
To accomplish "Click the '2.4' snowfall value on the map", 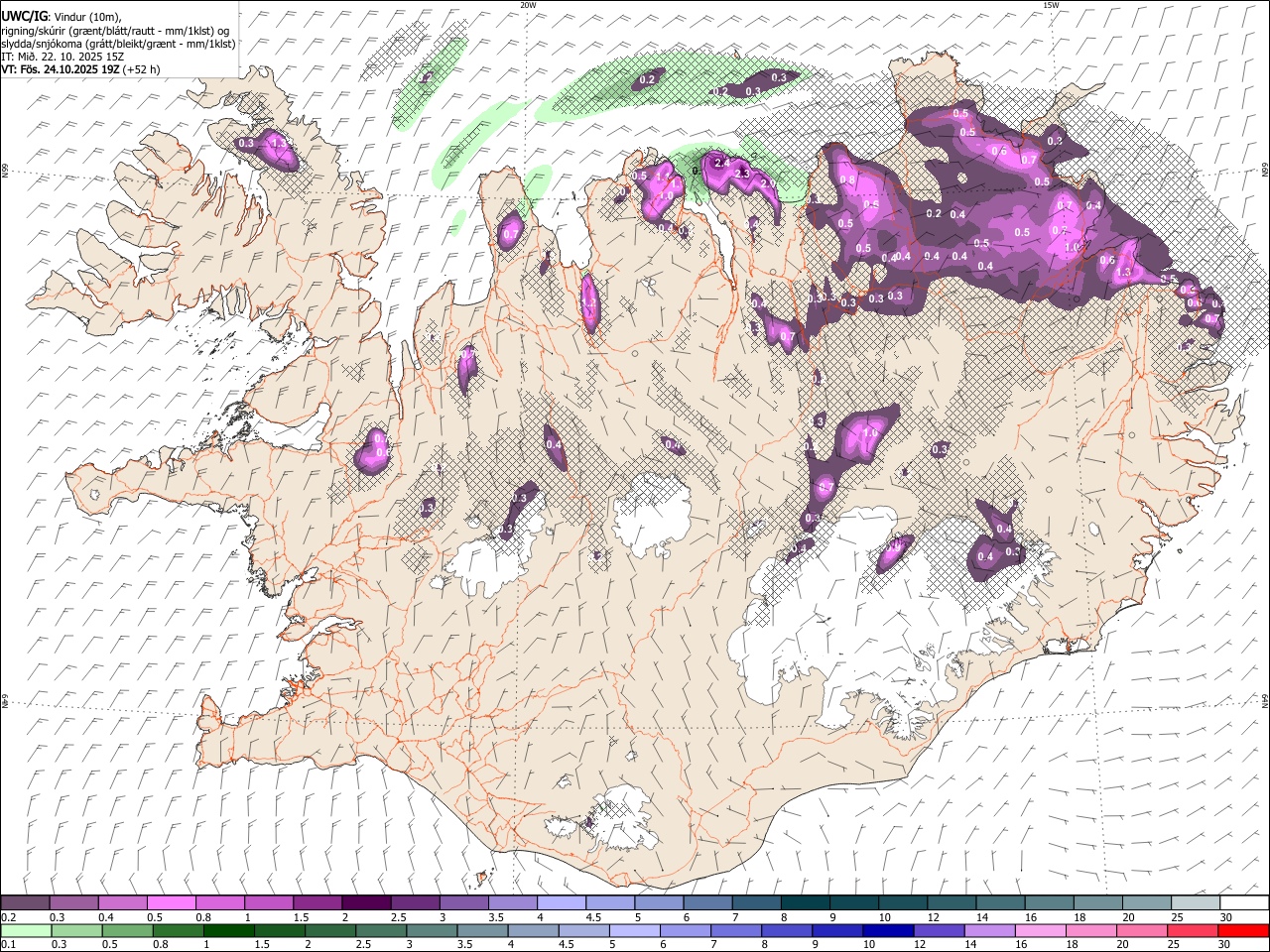I will (x=722, y=163).
